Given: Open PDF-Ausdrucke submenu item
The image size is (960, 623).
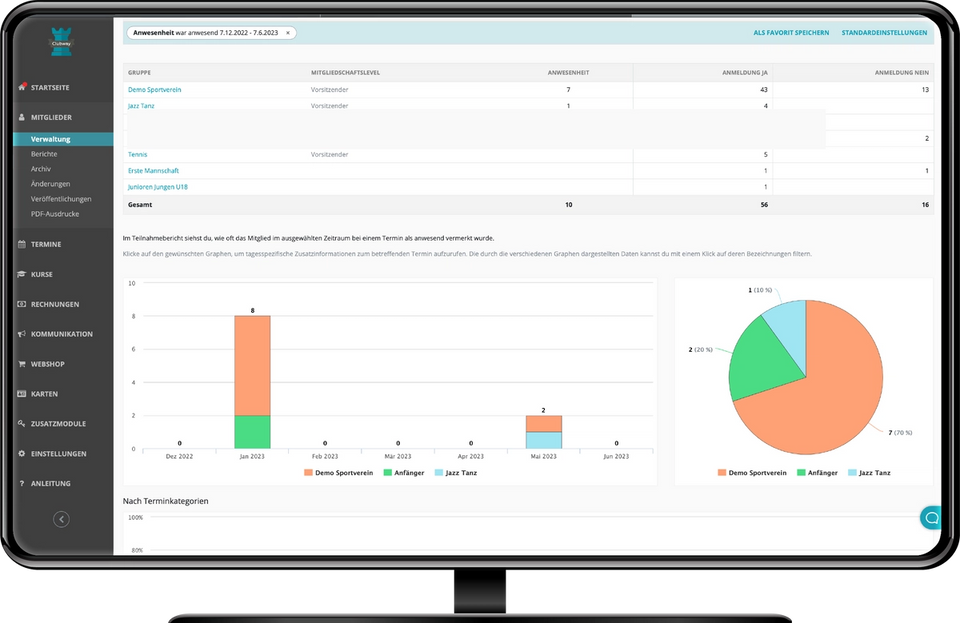Looking at the screenshot, I should tap(55, 214).
